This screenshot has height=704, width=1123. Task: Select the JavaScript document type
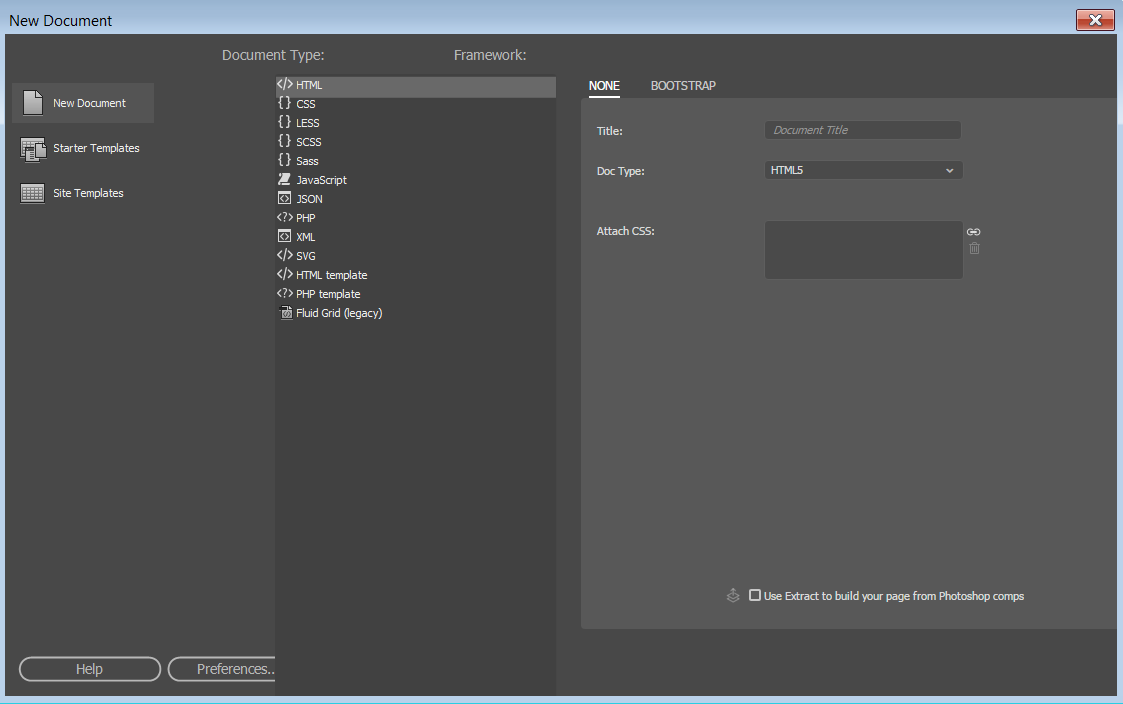coord(320,179)
